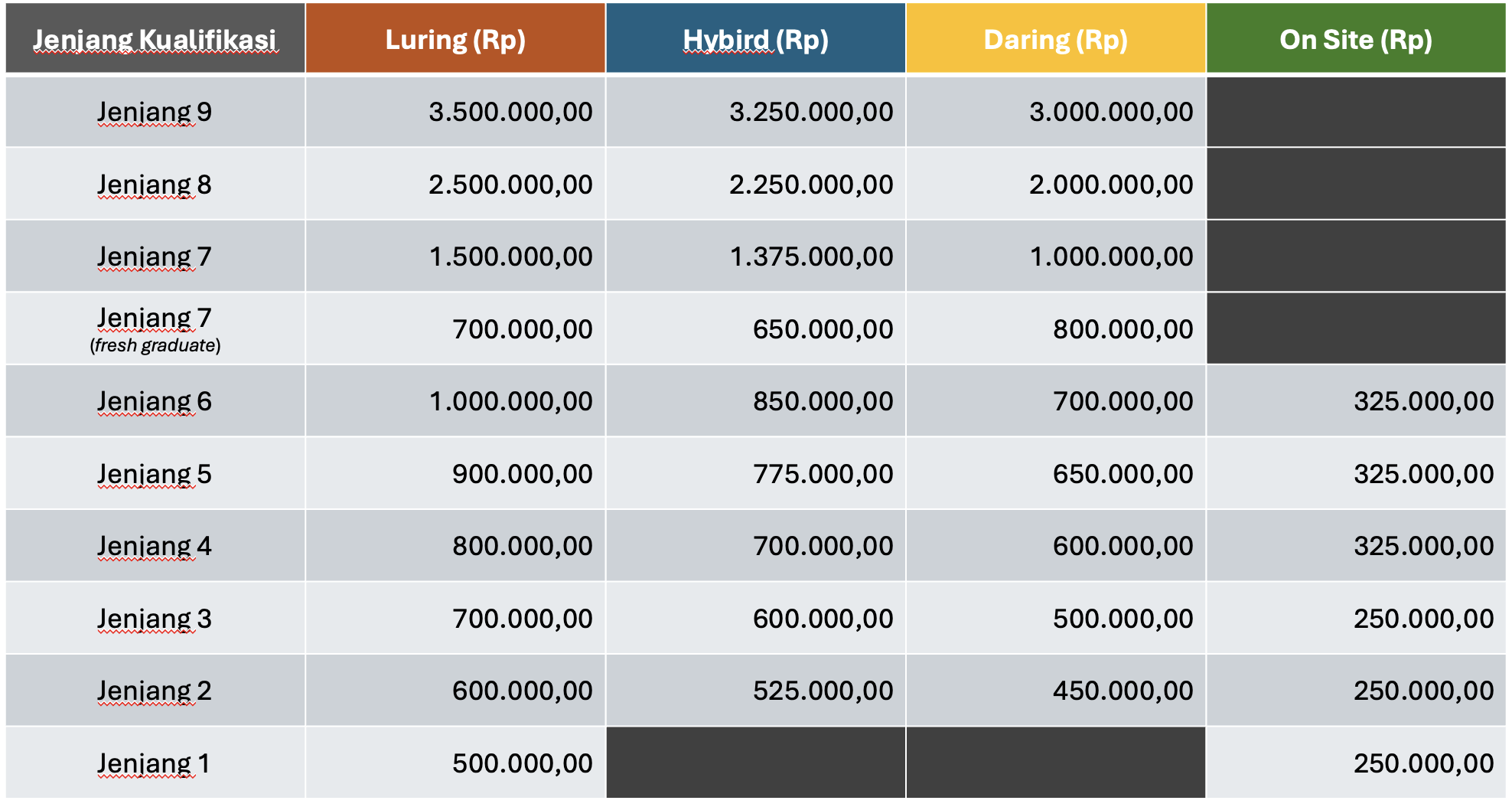This screenshot has width=1512, height=807.
Task: Select Hybird value 2.250.000,00 for Jenjang 8
Action: pyautogui.click(x=811, y=185)
